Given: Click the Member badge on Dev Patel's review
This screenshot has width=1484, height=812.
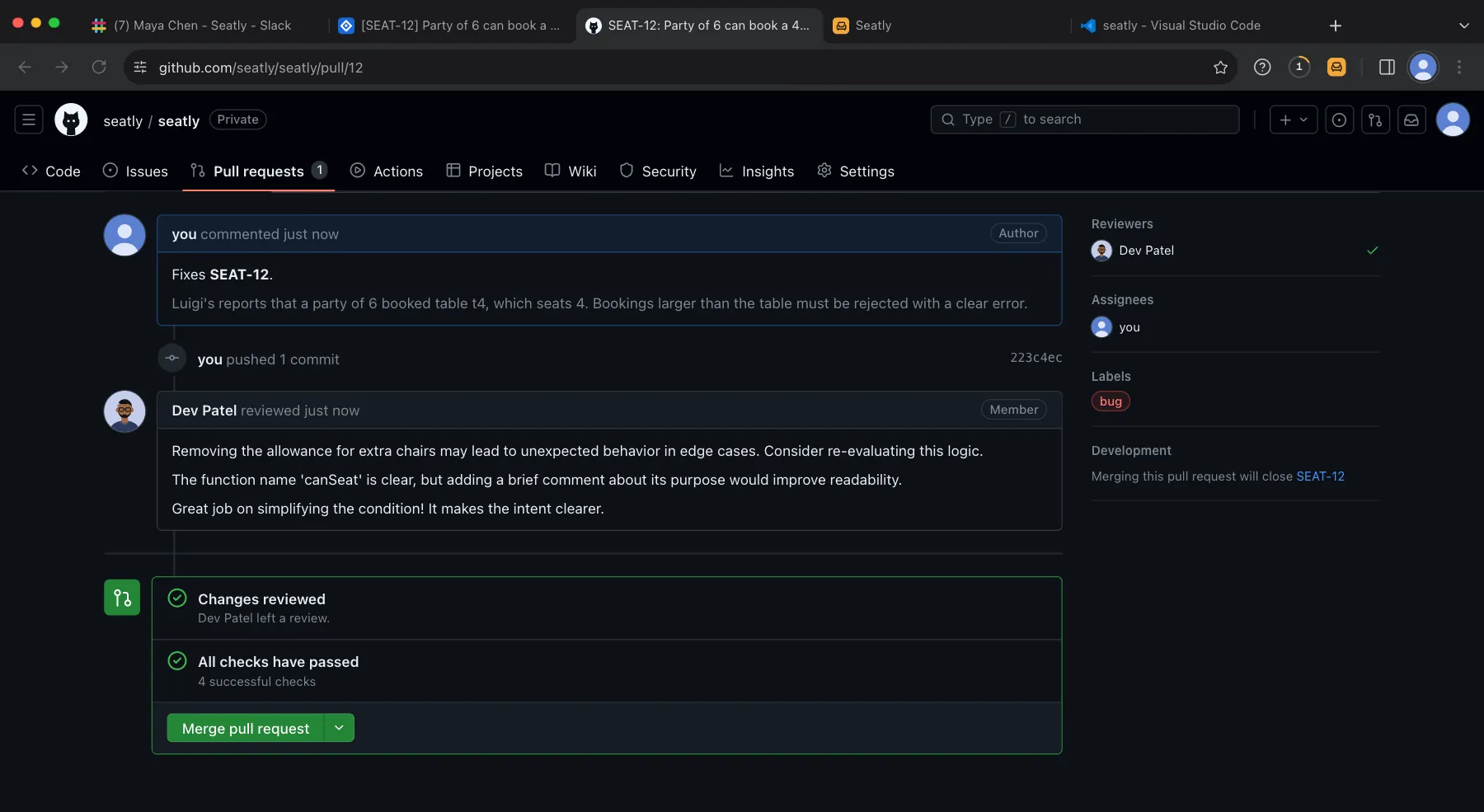Looking at the screenshot, I should pos(1013,410).
